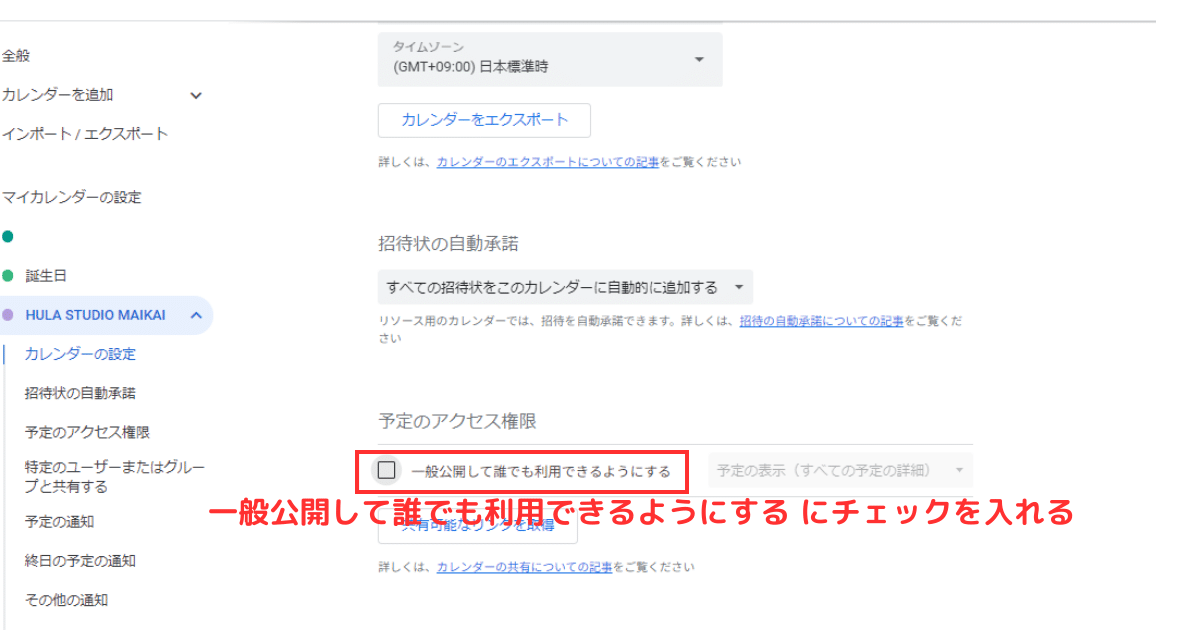The width and height of the screenshot is (1200, 630).
Task: Click the green dot of the topmost calendar
Action: 9,236
